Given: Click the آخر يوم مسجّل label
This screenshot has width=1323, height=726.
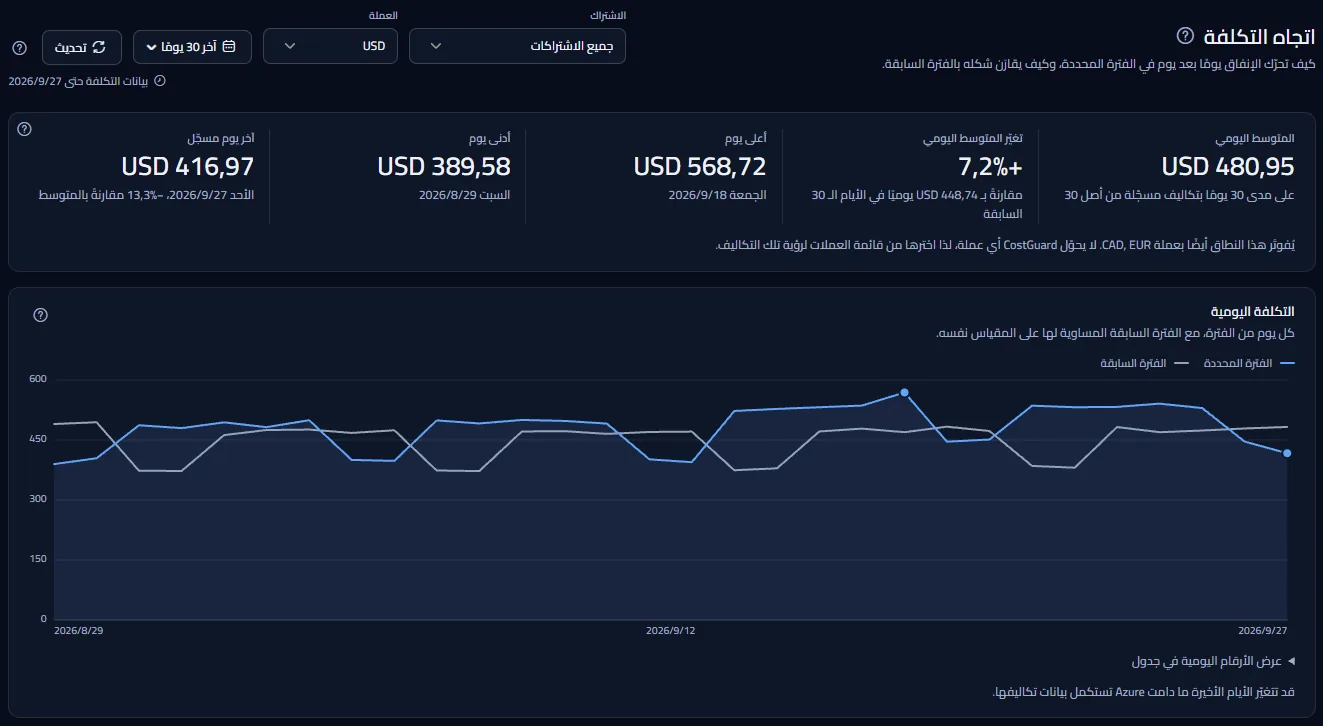Looking at the screenshot, I should [x=221, y=137].
